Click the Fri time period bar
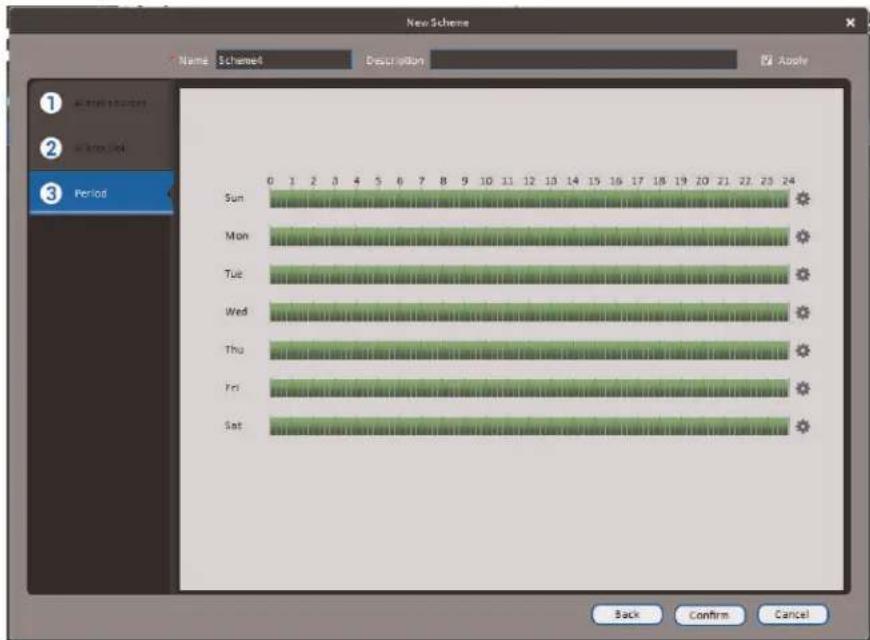The width and height of the screenshot is (870, 640). pos(529,389)
